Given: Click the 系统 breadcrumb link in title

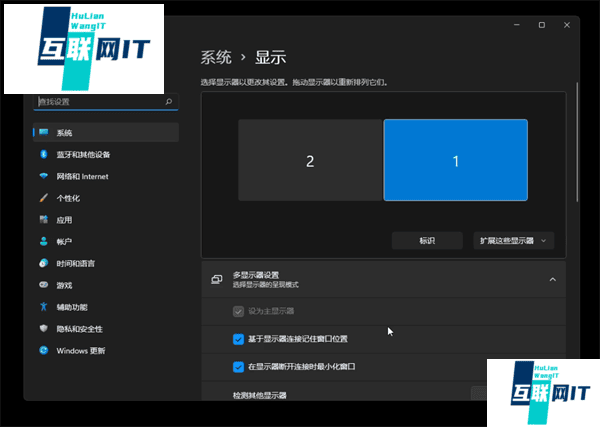Looking at the screenshot, I should click(x=216, y=58).
